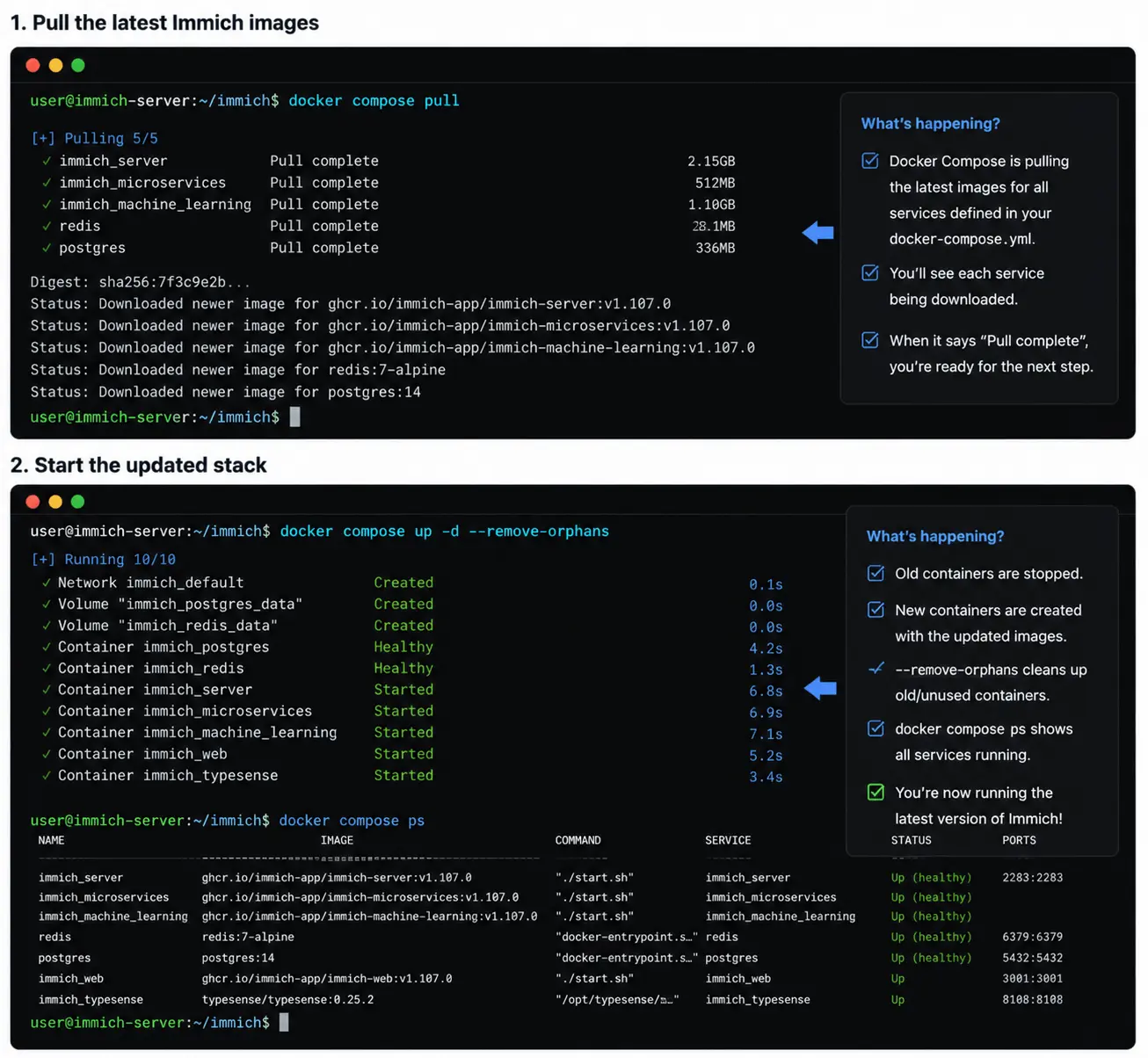Click the checkmark before Volume "immich_redis_data"

[x=47, y=626]
